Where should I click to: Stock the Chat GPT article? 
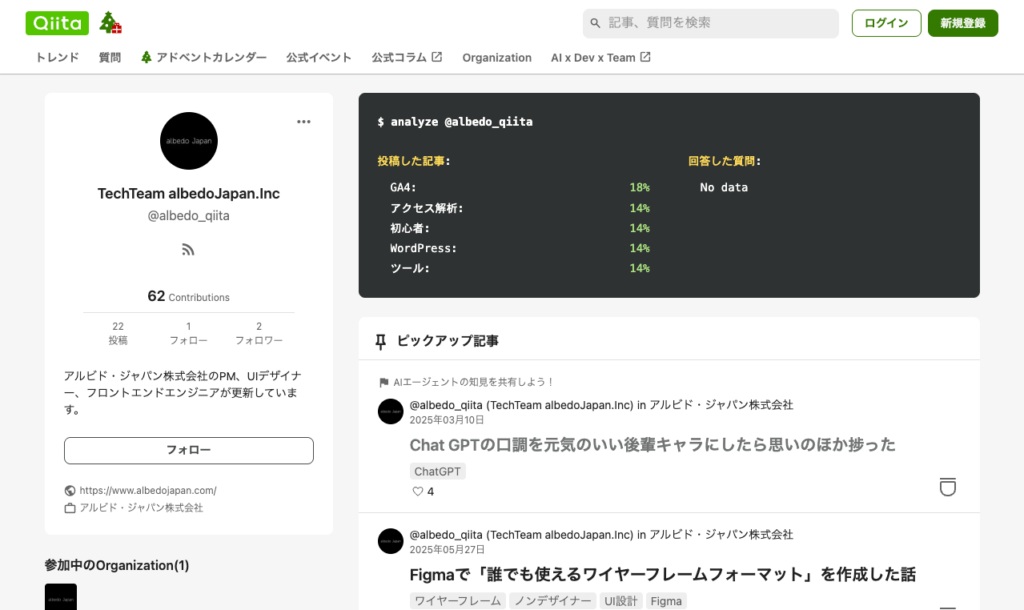[947, 487]
